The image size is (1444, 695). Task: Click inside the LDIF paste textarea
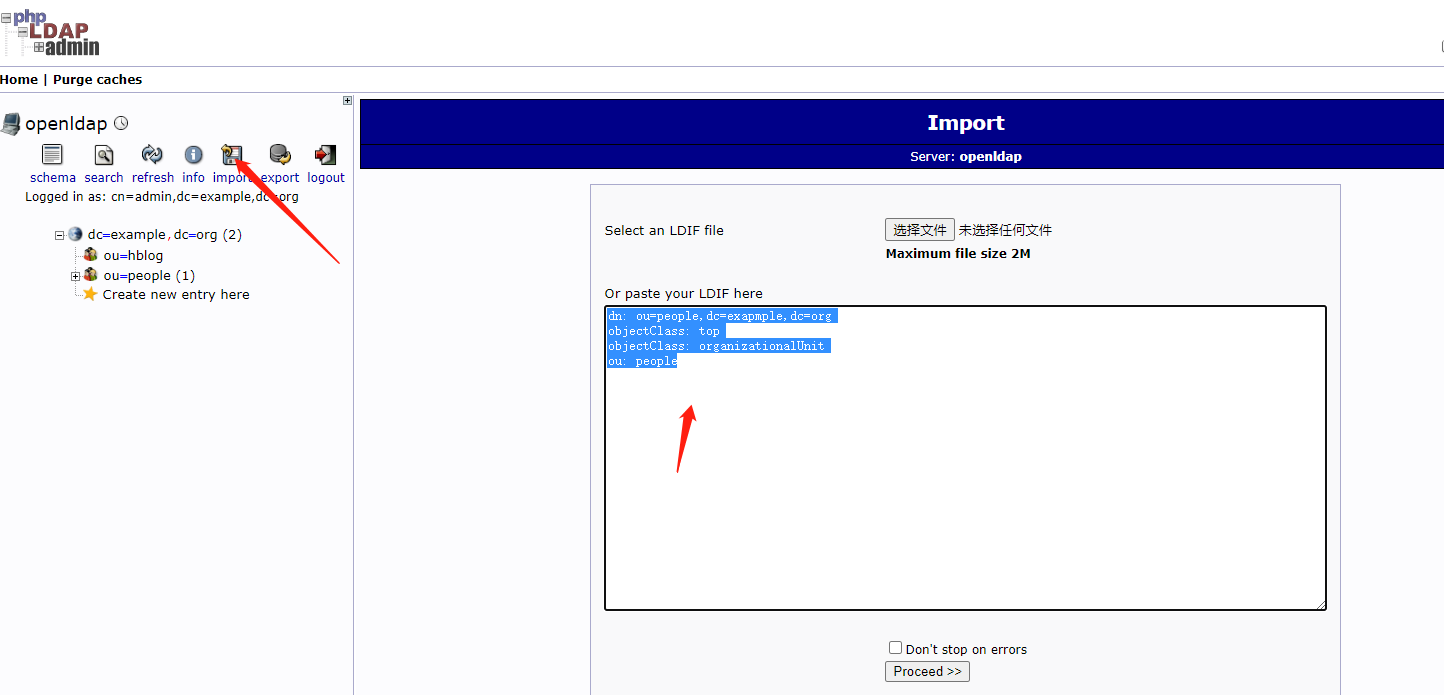(x=964, y=458)
